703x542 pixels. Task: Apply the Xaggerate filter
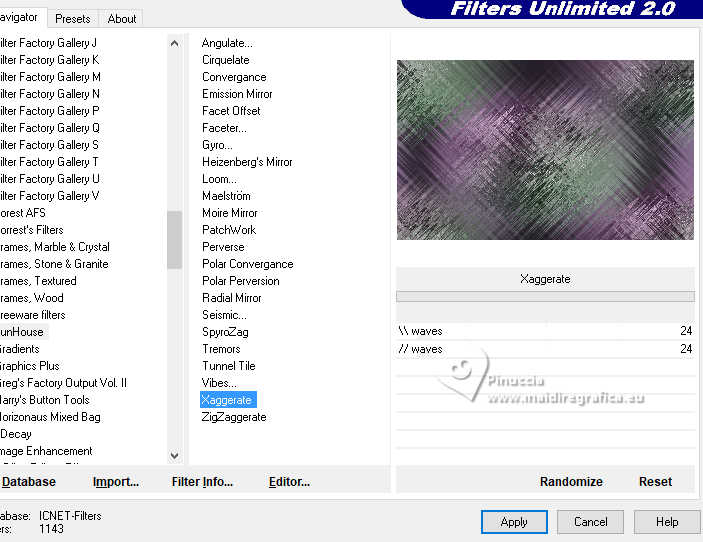[x=514, y=522]
